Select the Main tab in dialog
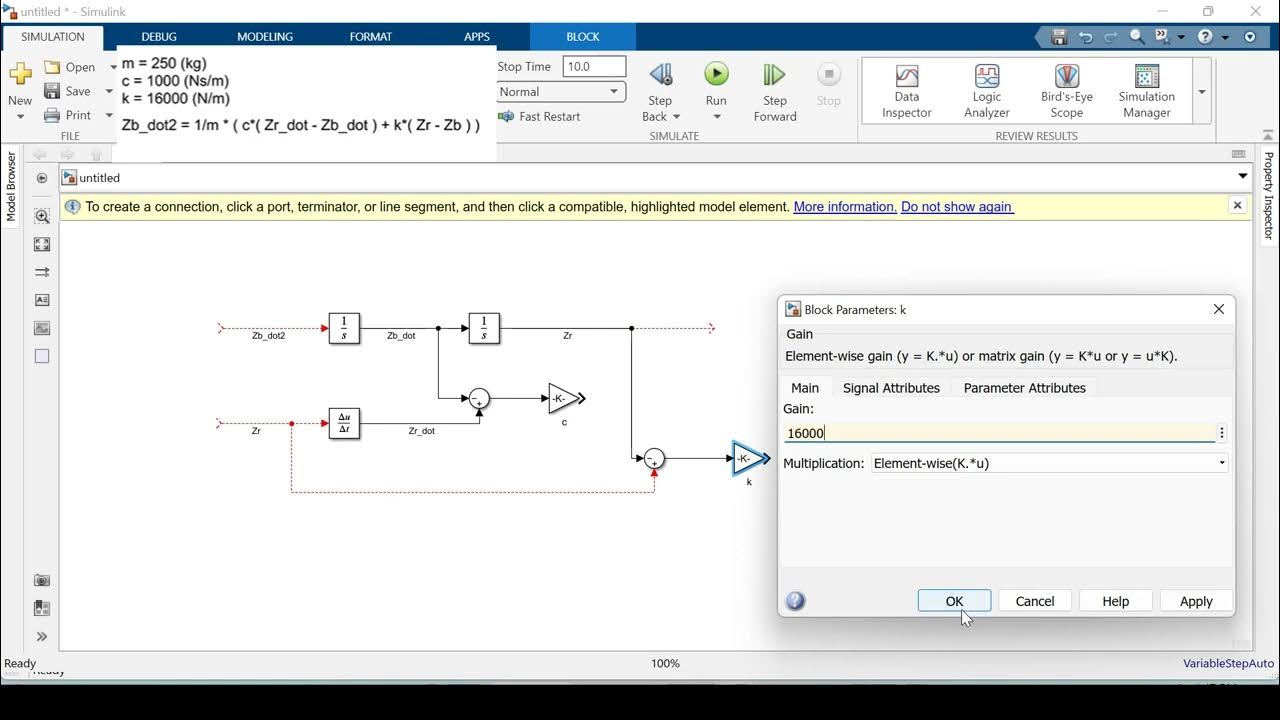1280x720 pixels. pyautogui.click(x=805, y=388)
